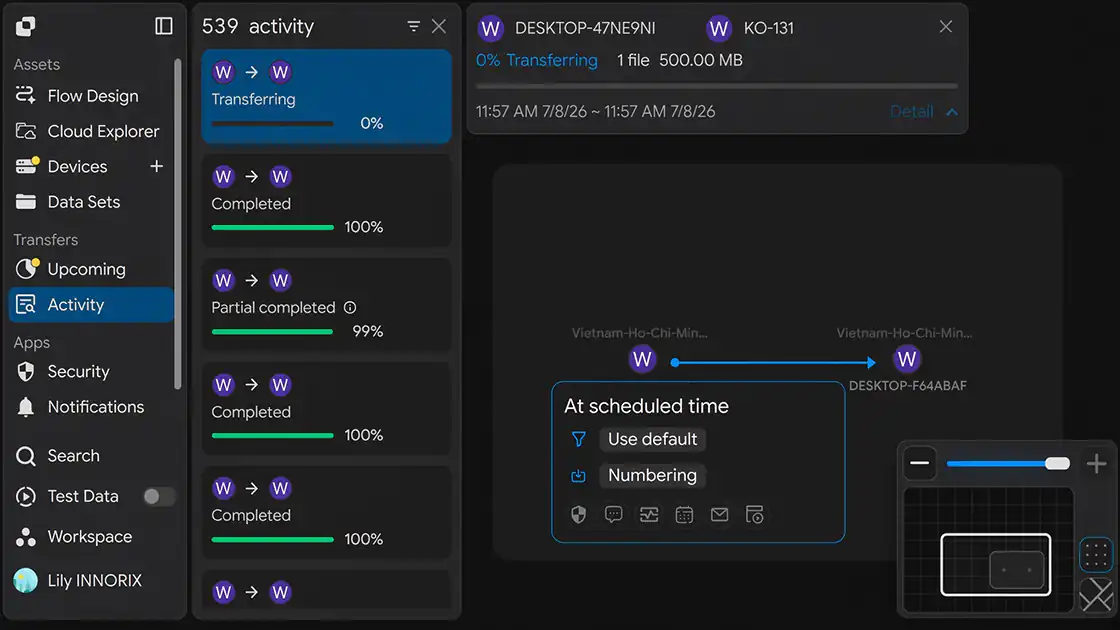The image size is (1120, 630).
Task: Select the Activity menu item
Action: 91,305
